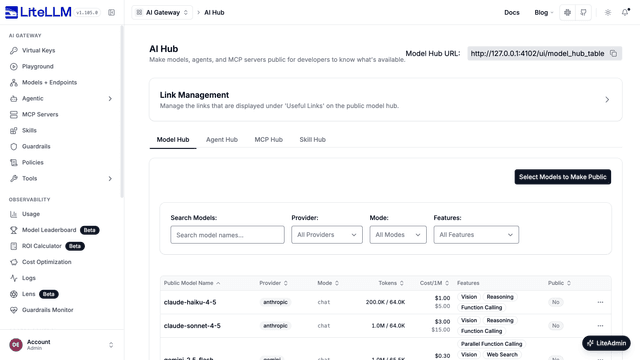Open the Guardrails page

tap(36, 147)
